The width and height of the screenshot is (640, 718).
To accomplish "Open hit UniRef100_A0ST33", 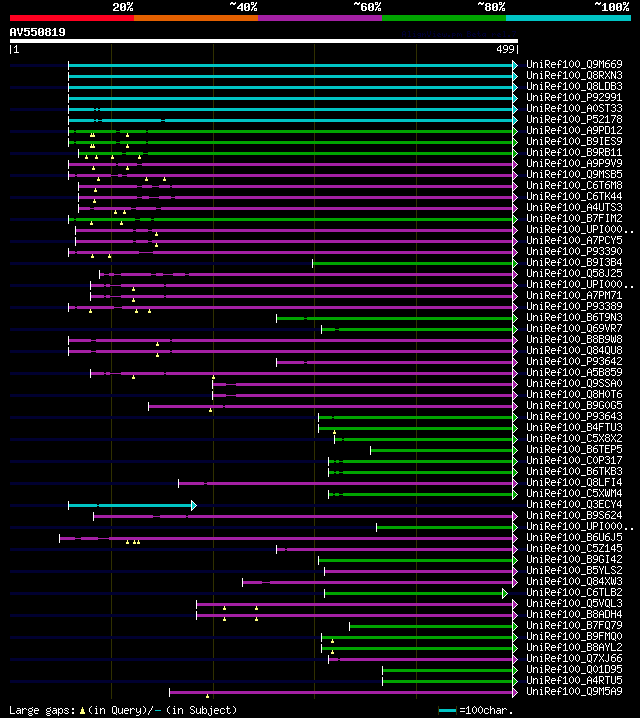I will pos(574,109).
